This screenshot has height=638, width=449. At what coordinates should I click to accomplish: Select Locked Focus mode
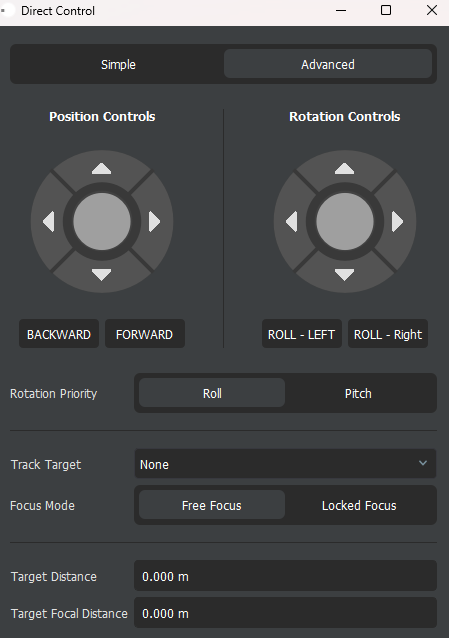pyautogui.click(x=359, y=505)
